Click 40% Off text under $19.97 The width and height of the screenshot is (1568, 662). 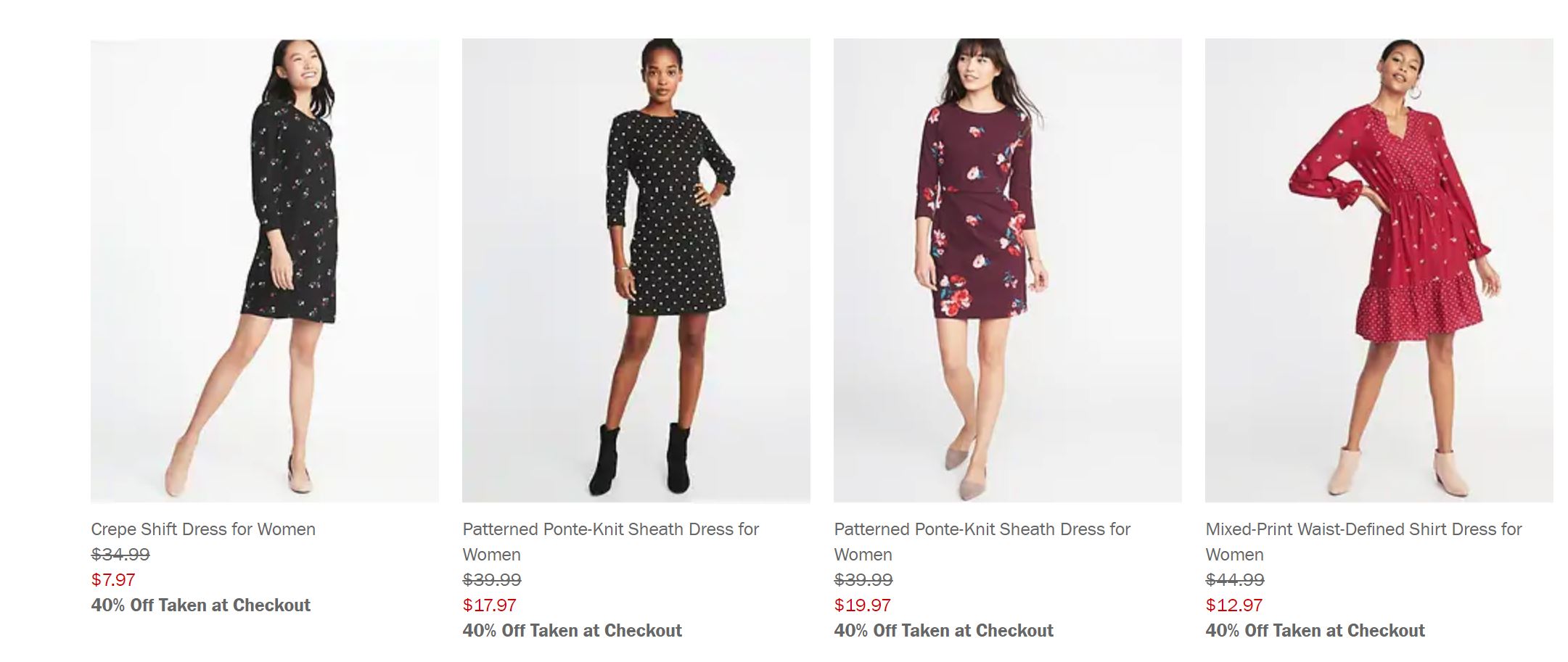pyautogui.click(x=944, y=631)
